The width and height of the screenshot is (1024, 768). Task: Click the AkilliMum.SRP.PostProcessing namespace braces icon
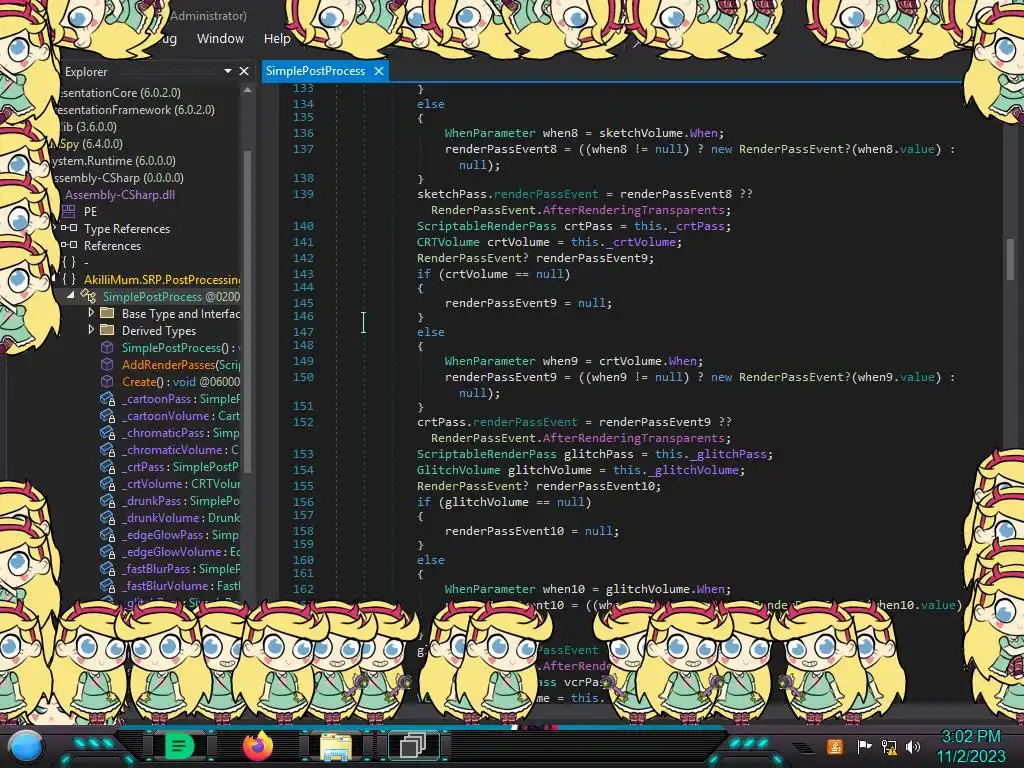[x=69, y=279]
